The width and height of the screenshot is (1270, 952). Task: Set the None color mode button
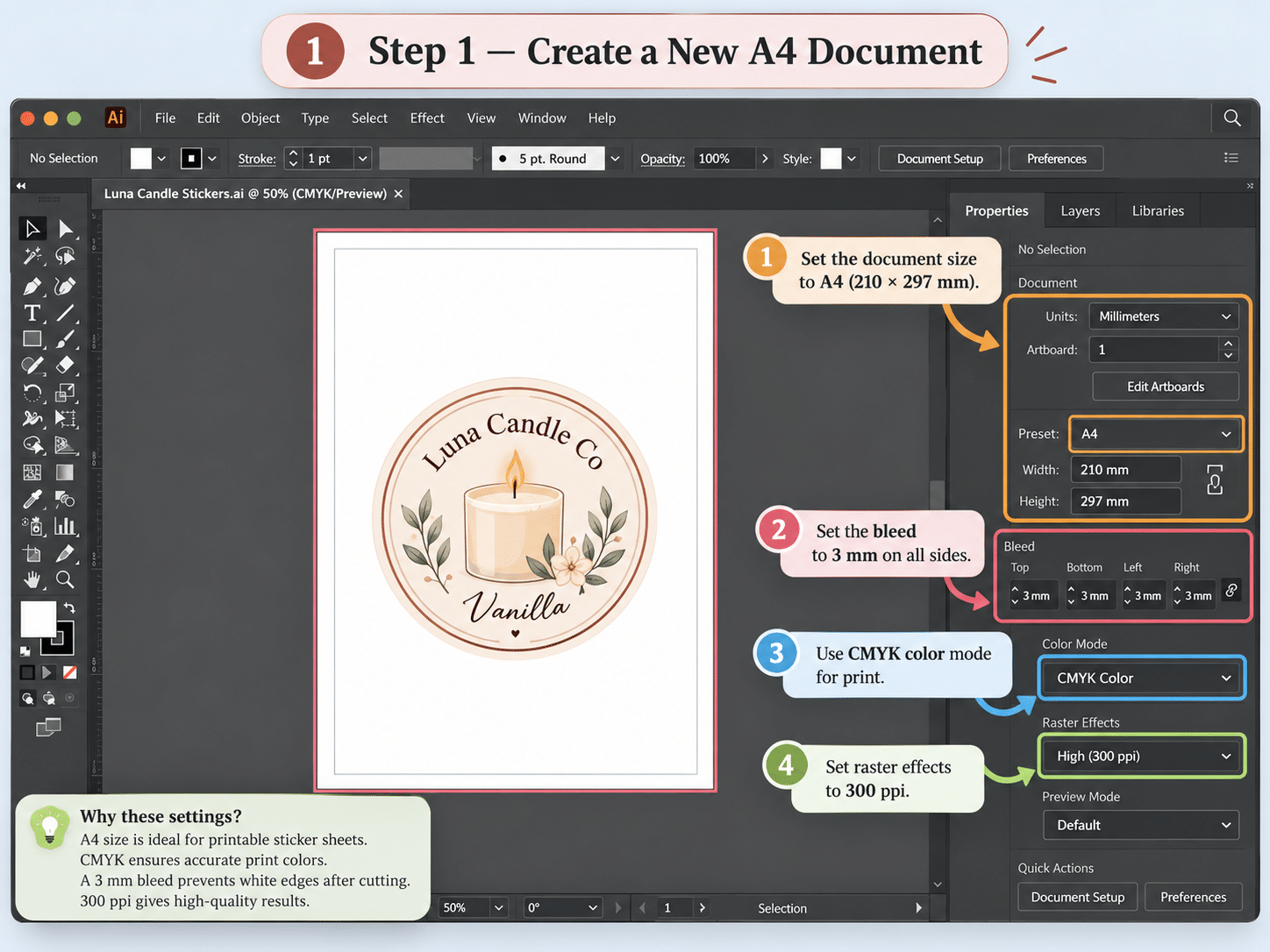click(69, 672)
